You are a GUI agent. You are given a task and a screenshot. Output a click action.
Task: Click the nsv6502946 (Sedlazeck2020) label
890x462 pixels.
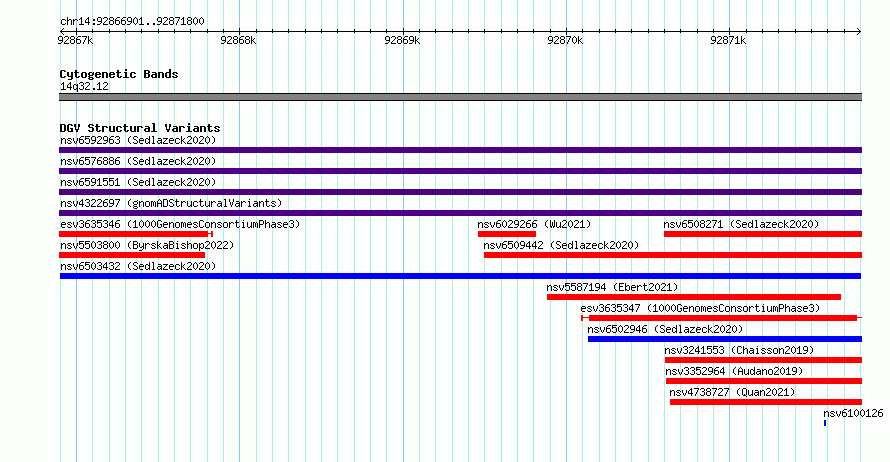tap(665, 329)
